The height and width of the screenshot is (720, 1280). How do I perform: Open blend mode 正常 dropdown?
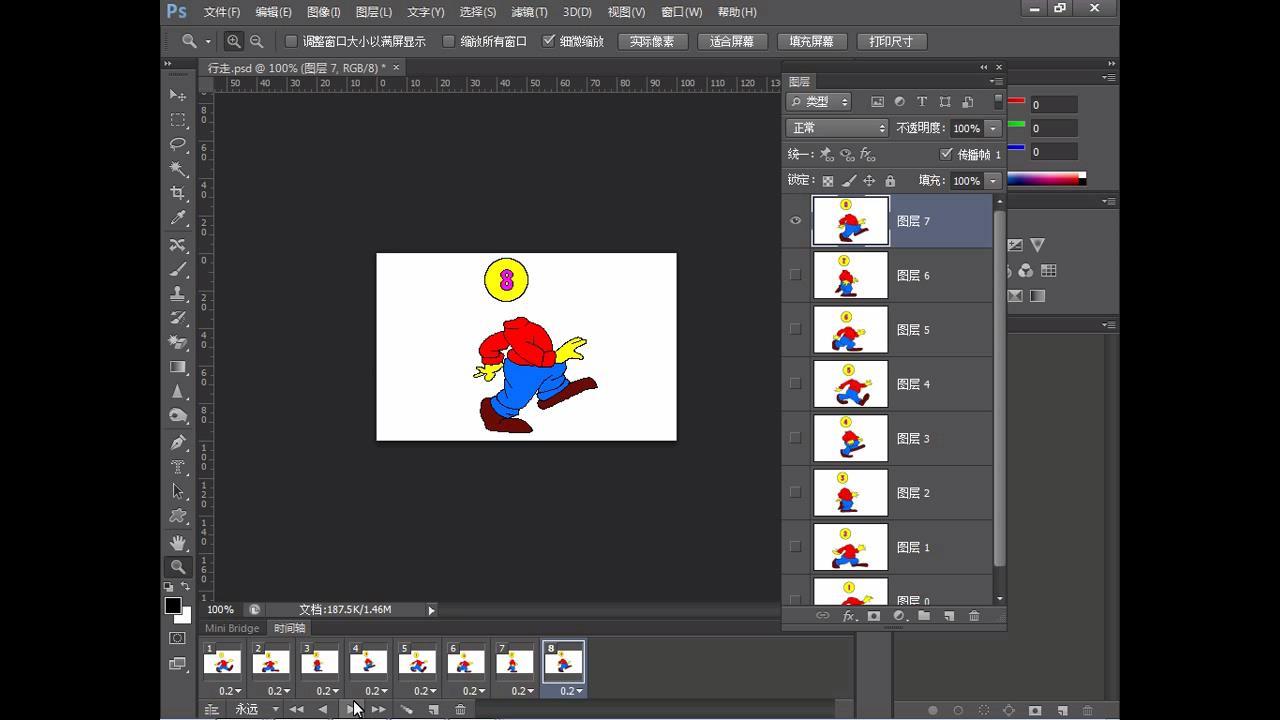point(837,128)
